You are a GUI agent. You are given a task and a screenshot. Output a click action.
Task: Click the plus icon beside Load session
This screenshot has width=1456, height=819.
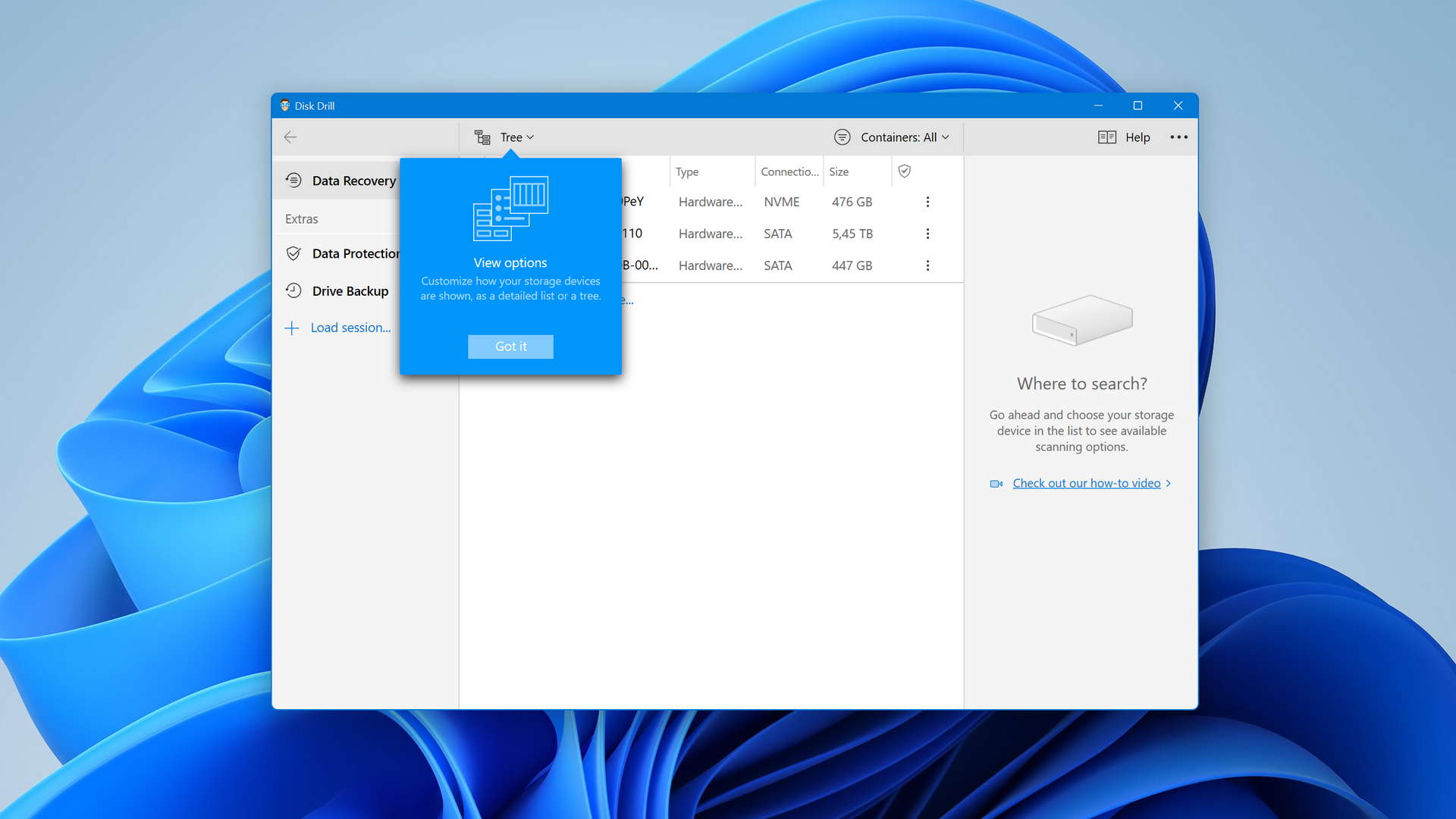292,328
